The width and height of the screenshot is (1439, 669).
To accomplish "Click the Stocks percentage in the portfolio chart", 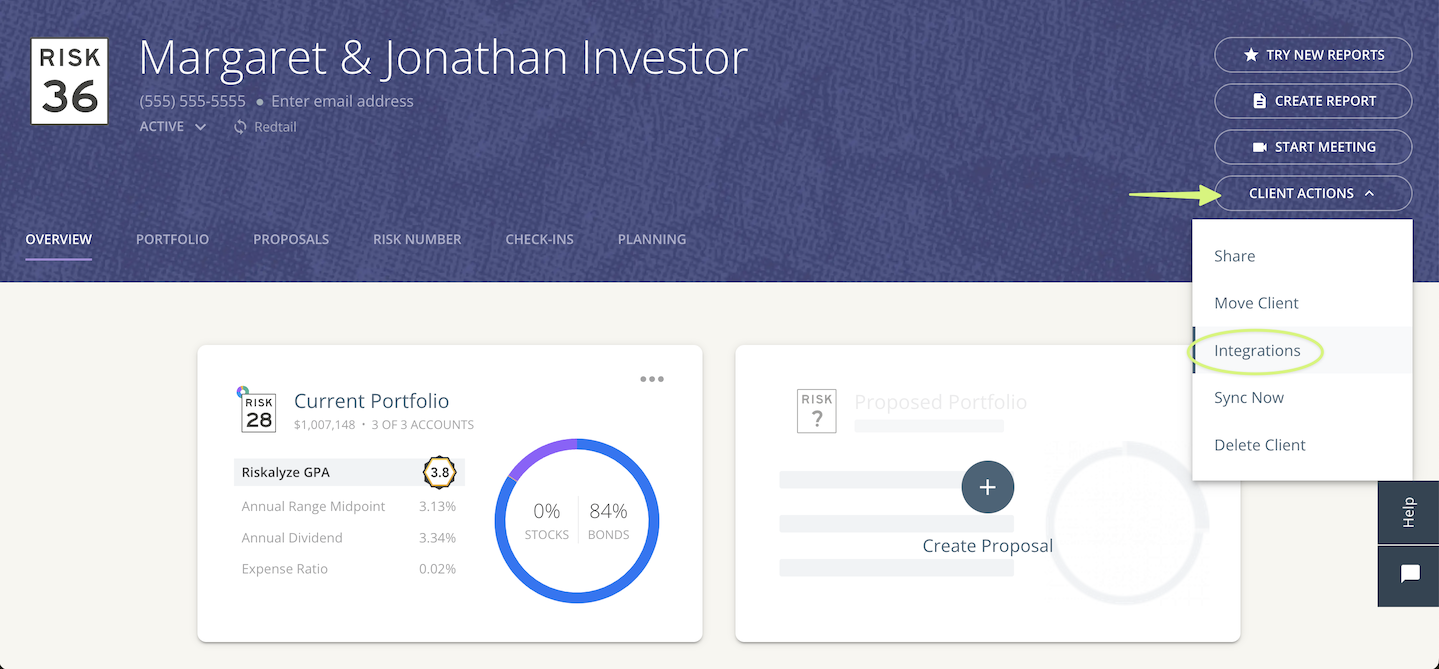I will click(x=546, y=510).
